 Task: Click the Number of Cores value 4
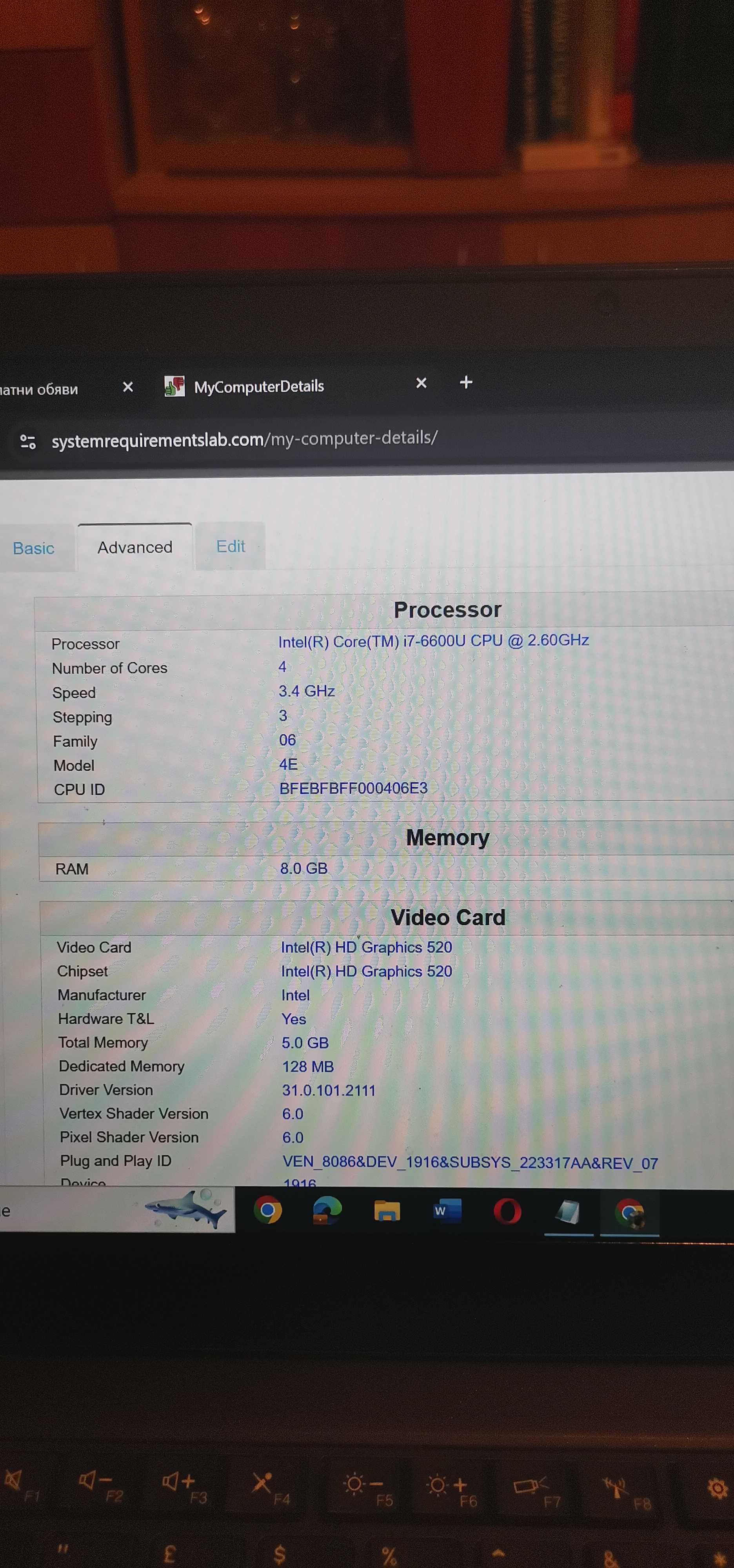(282, 666)
